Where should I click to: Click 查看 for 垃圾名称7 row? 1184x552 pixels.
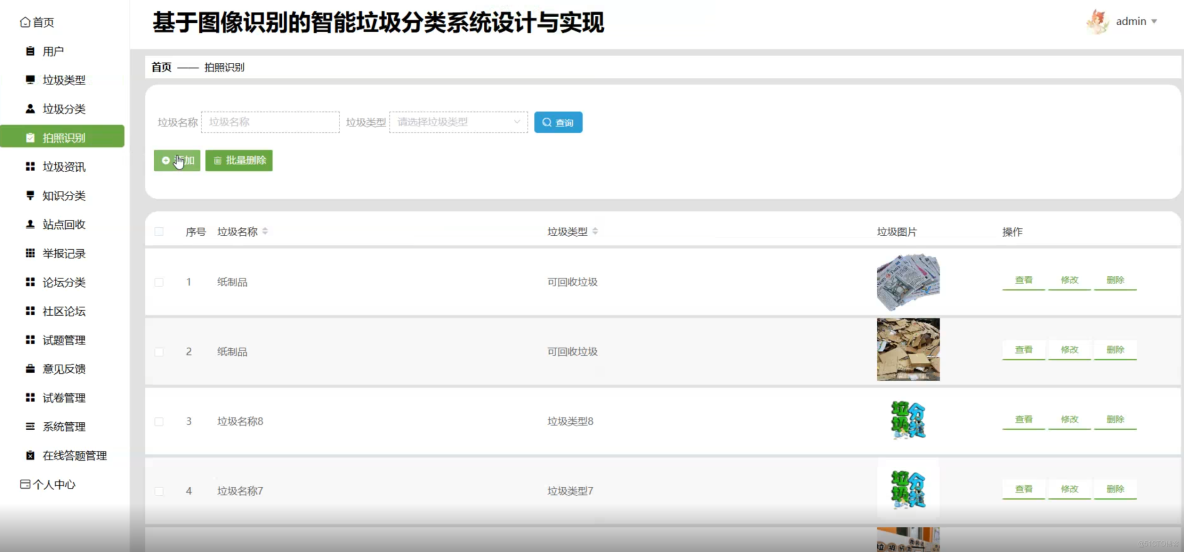1024,489
